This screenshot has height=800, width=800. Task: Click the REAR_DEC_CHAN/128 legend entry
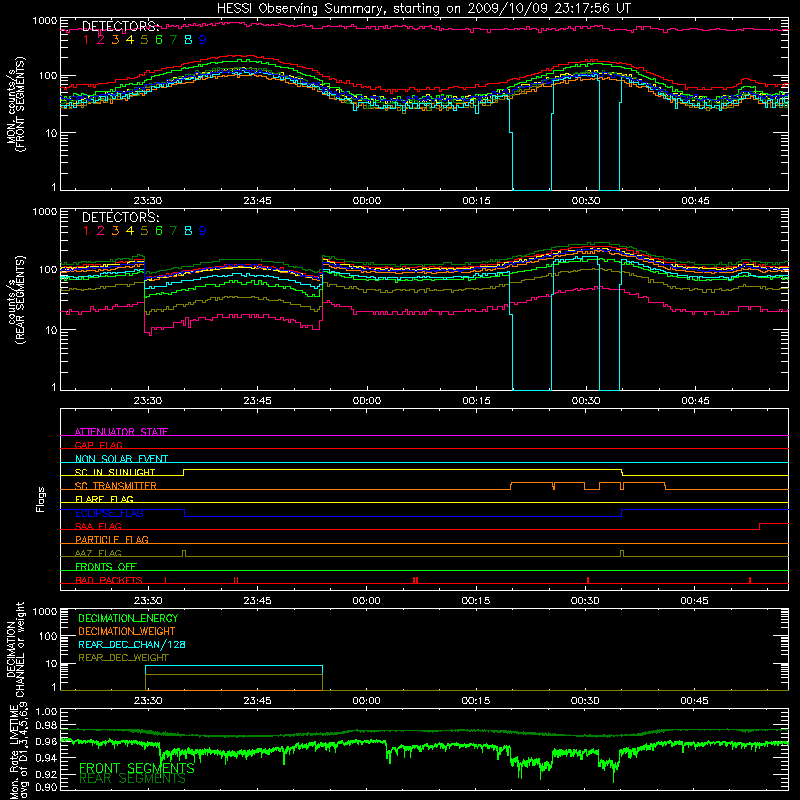(x=132, y=644)
